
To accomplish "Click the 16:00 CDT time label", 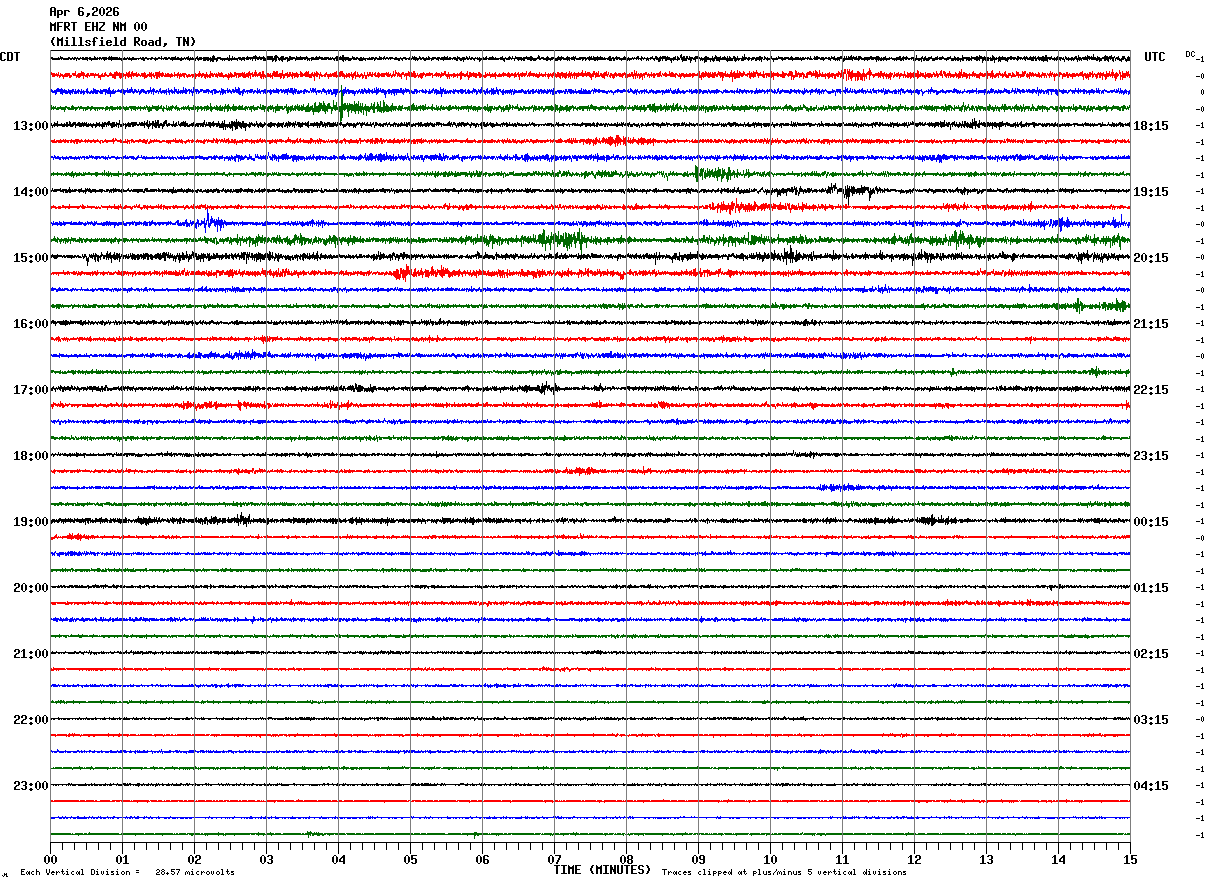I will (31, 323).
